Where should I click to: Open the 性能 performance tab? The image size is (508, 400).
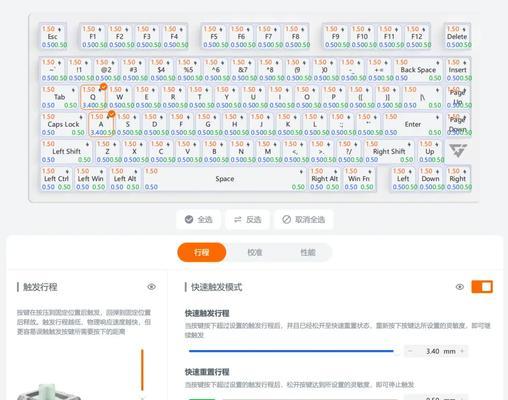pos(307,252)
